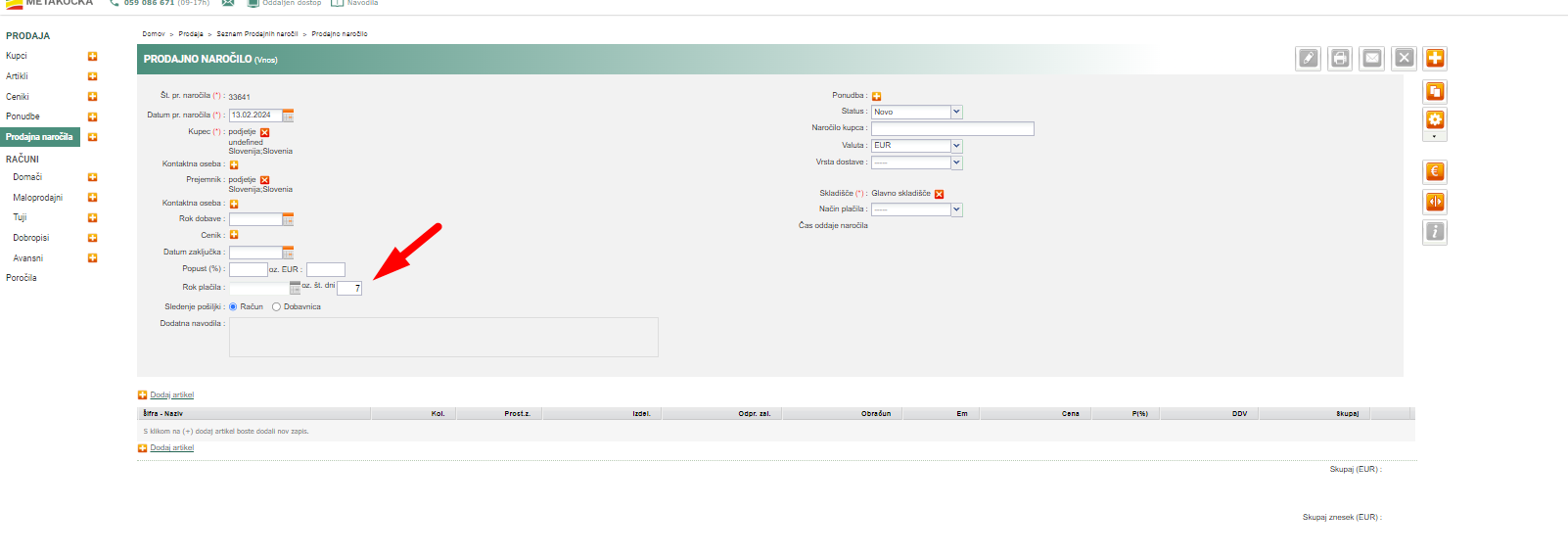Go to Domov breadcrumb link
This screenshot has width=1568, height=556.
click(154, 34)
